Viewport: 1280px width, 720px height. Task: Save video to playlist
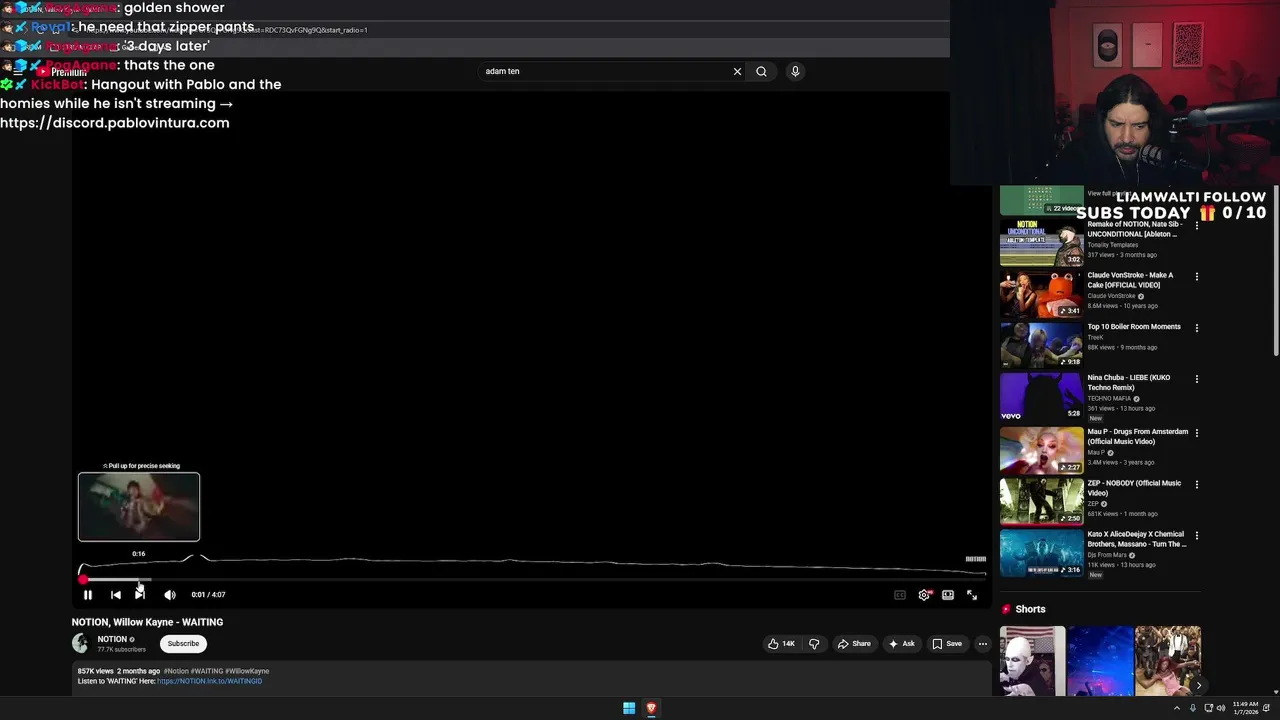[x=947, y=644]
